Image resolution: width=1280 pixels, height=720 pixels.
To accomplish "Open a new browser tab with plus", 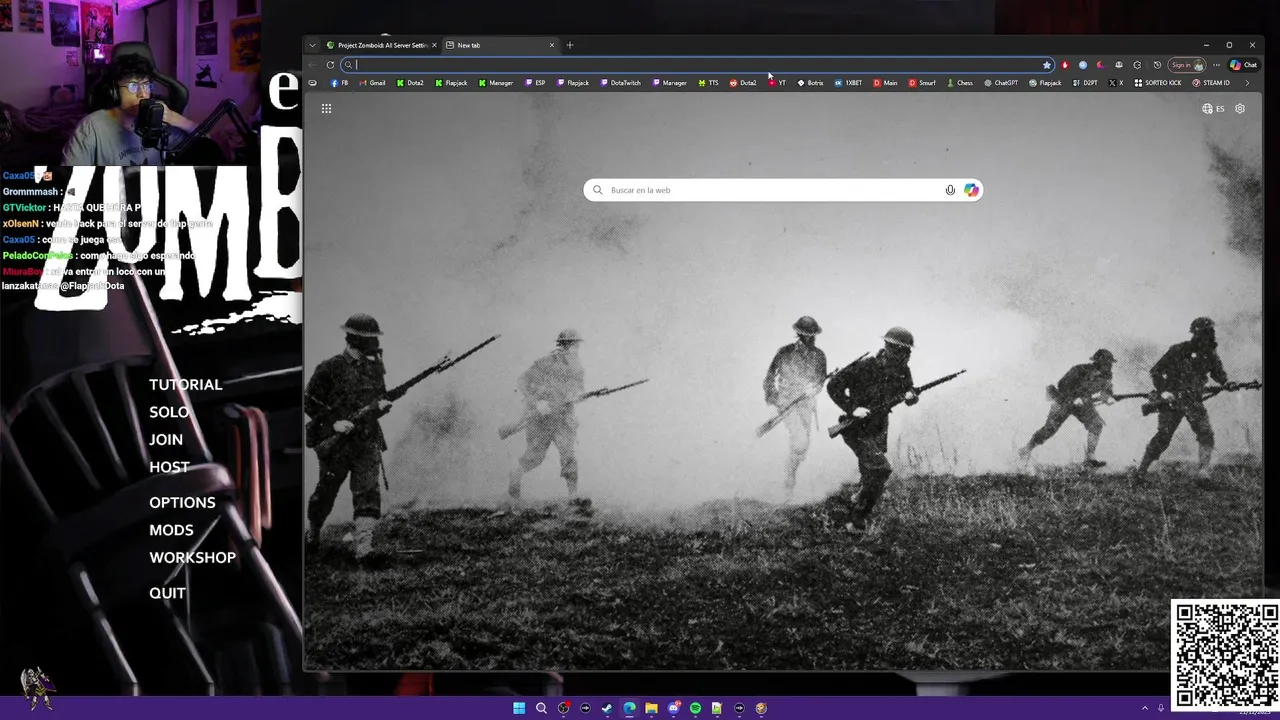I will click(570, 45).
